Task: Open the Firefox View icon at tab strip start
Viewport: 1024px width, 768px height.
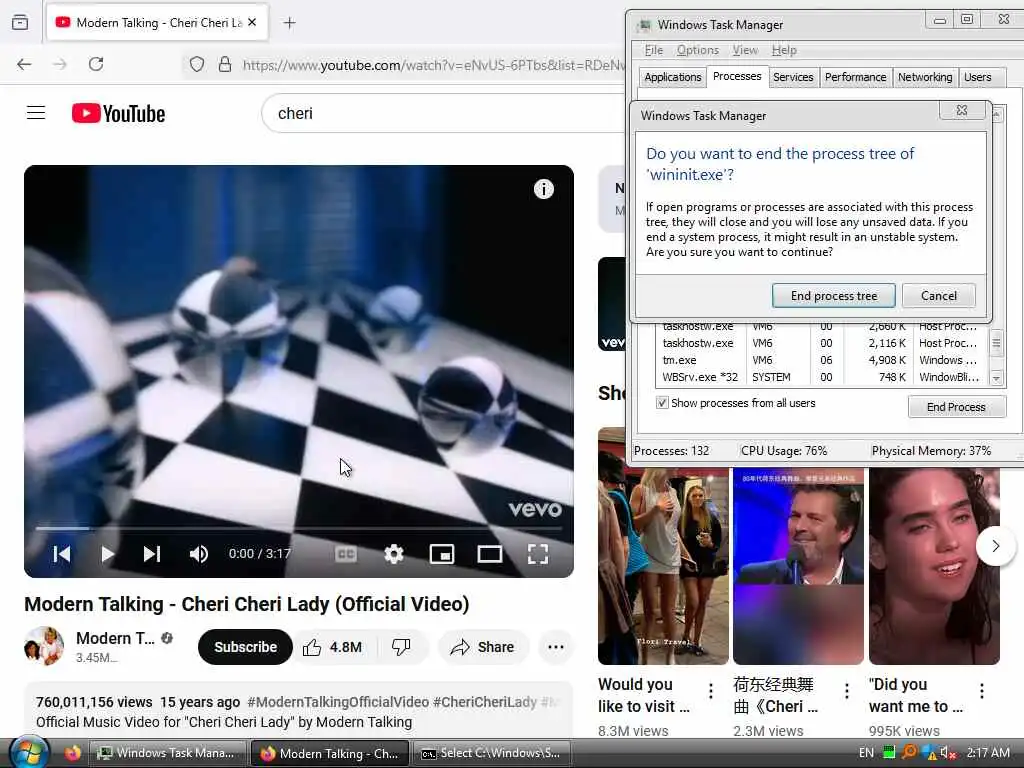Action: pos(20,23)
